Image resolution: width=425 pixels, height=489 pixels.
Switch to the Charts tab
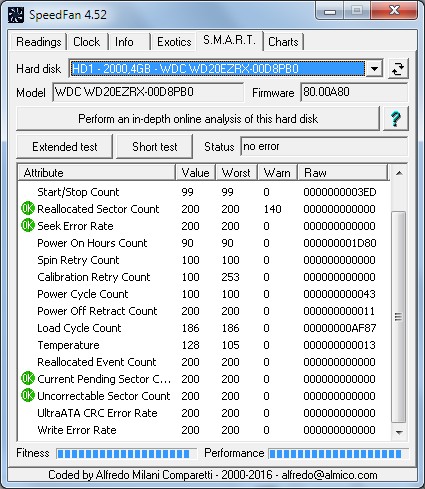(283, 42)
